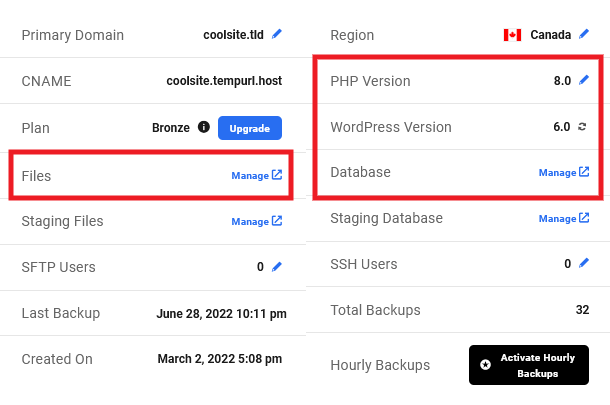The height and width of the screenshot is (405, 610).
Task: Open the Staging Files Manage link
Action: 256,221
